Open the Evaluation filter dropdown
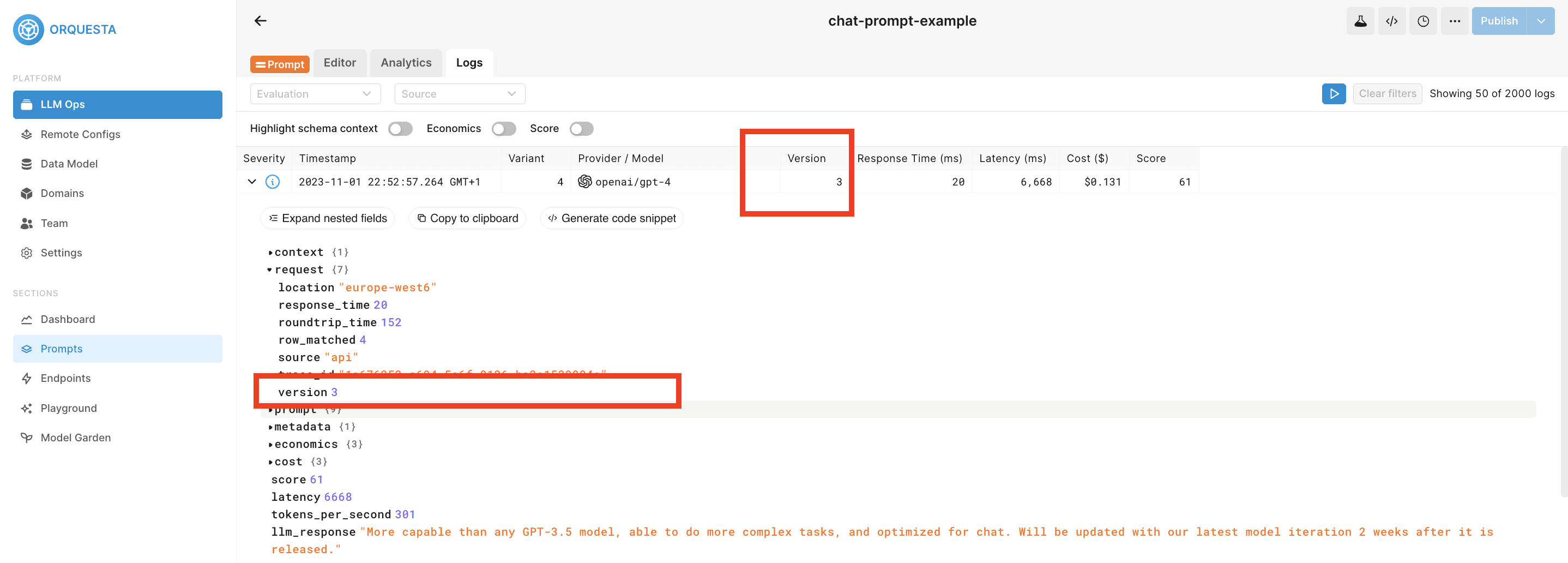This screenshot has height=563, width=1568. [x=315, y=94]
